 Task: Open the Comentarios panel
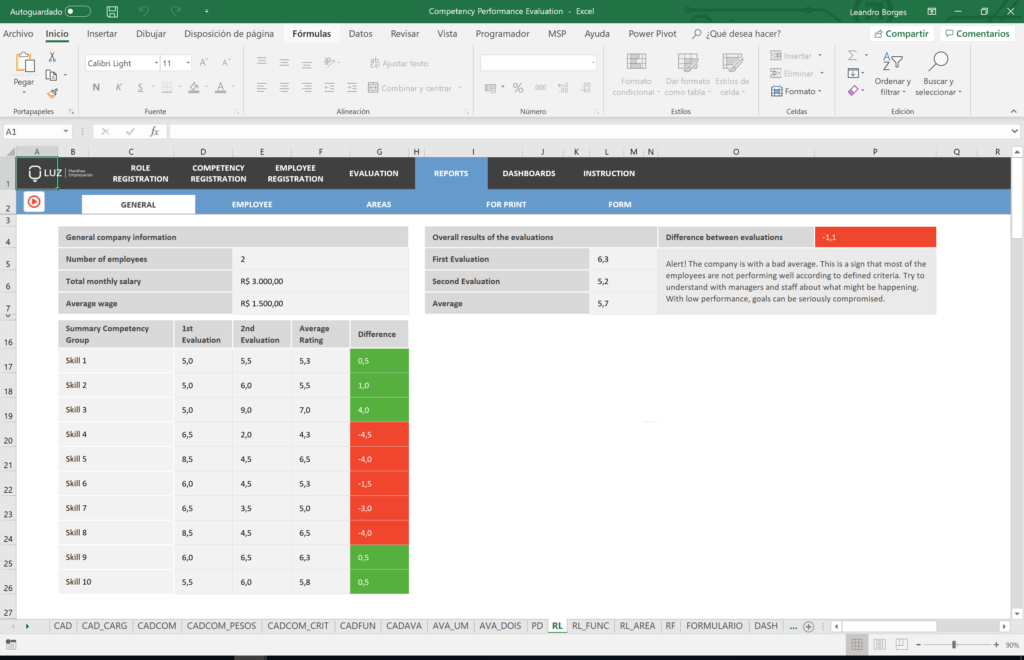click(x=977, y=33)
